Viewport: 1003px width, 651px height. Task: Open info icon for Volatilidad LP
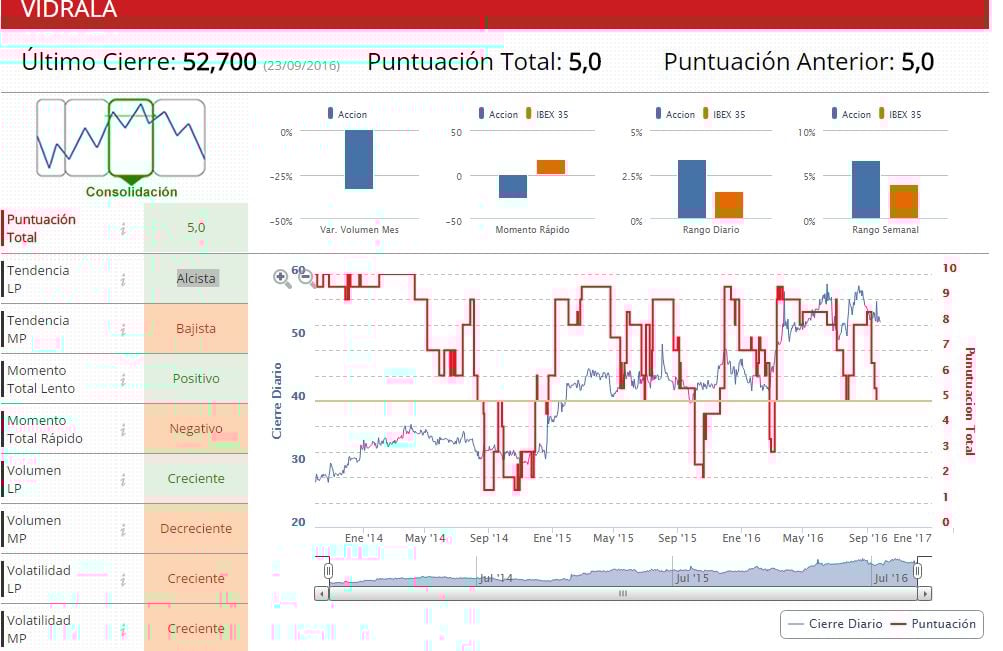[x=123, y=579]
